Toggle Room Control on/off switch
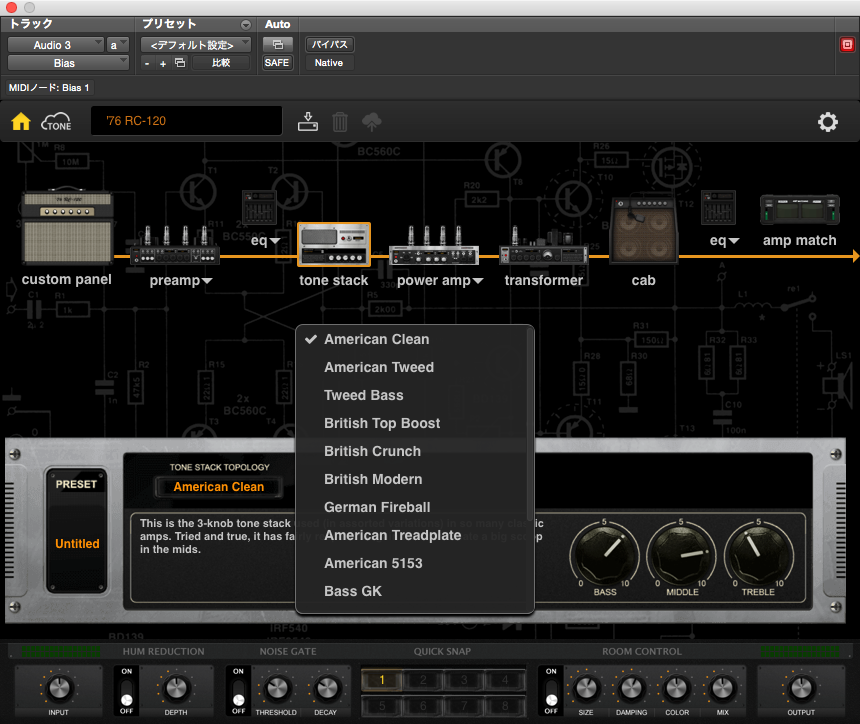The height and width of the screenshot is (724, 860). [551, 691]
